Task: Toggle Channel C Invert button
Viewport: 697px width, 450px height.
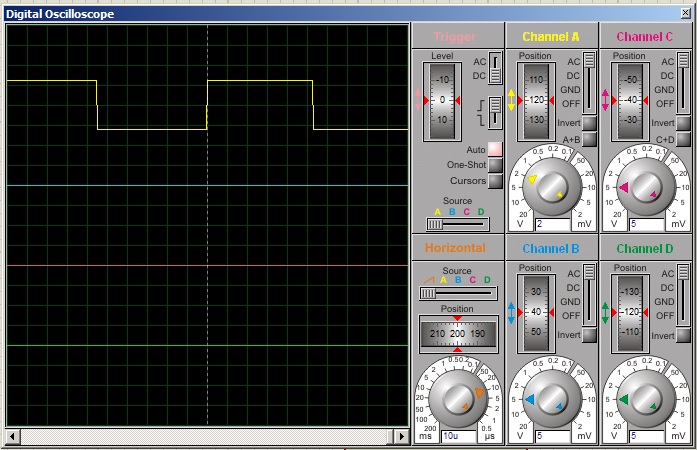Action: click(684, 123)
